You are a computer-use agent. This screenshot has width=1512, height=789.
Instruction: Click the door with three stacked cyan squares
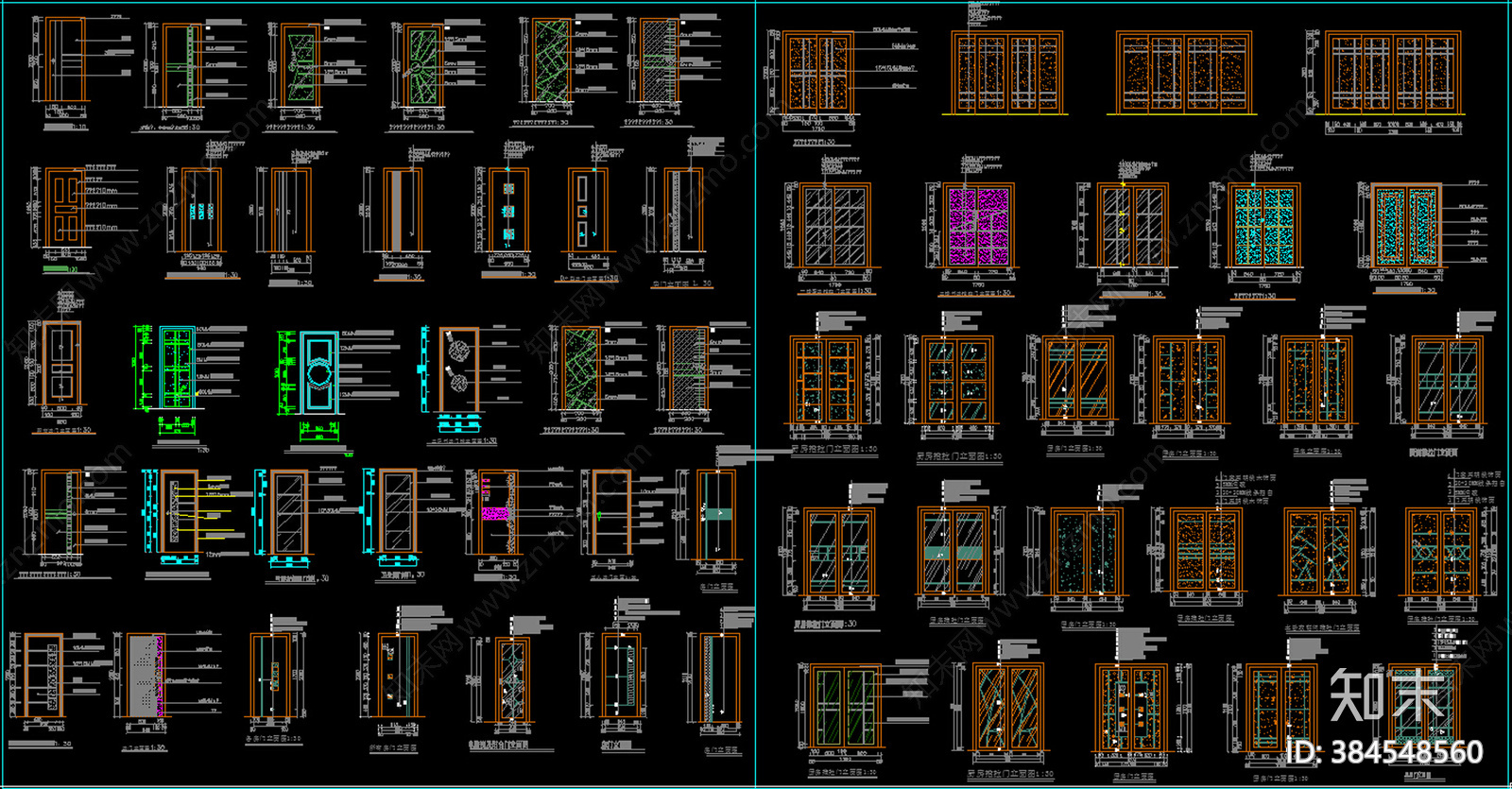coord(507,210)
